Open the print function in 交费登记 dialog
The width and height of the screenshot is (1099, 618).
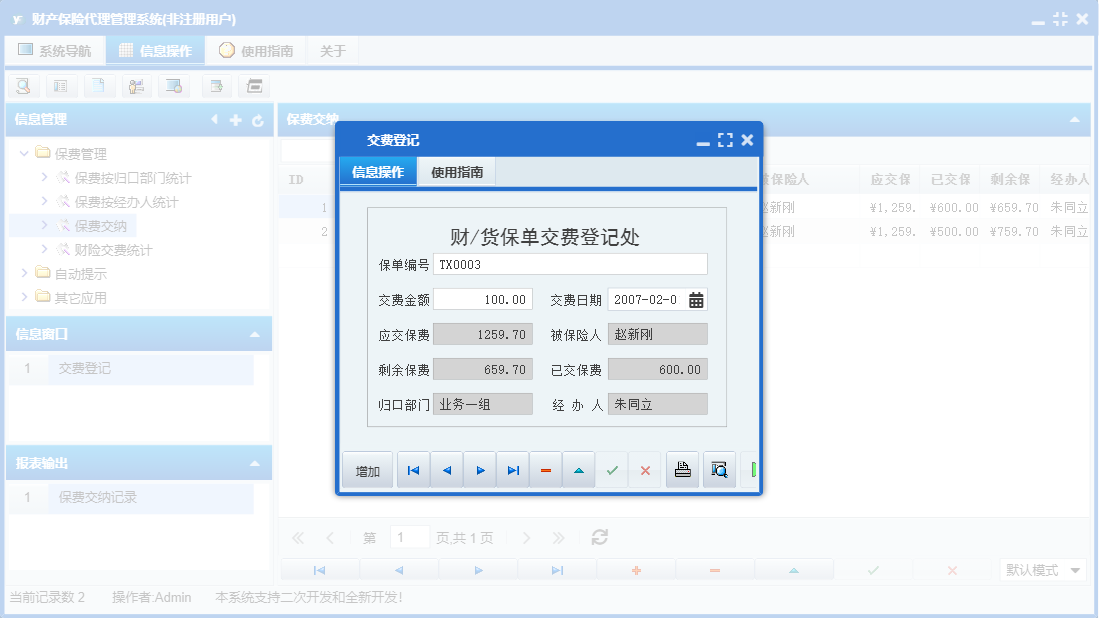coord(683,469)
